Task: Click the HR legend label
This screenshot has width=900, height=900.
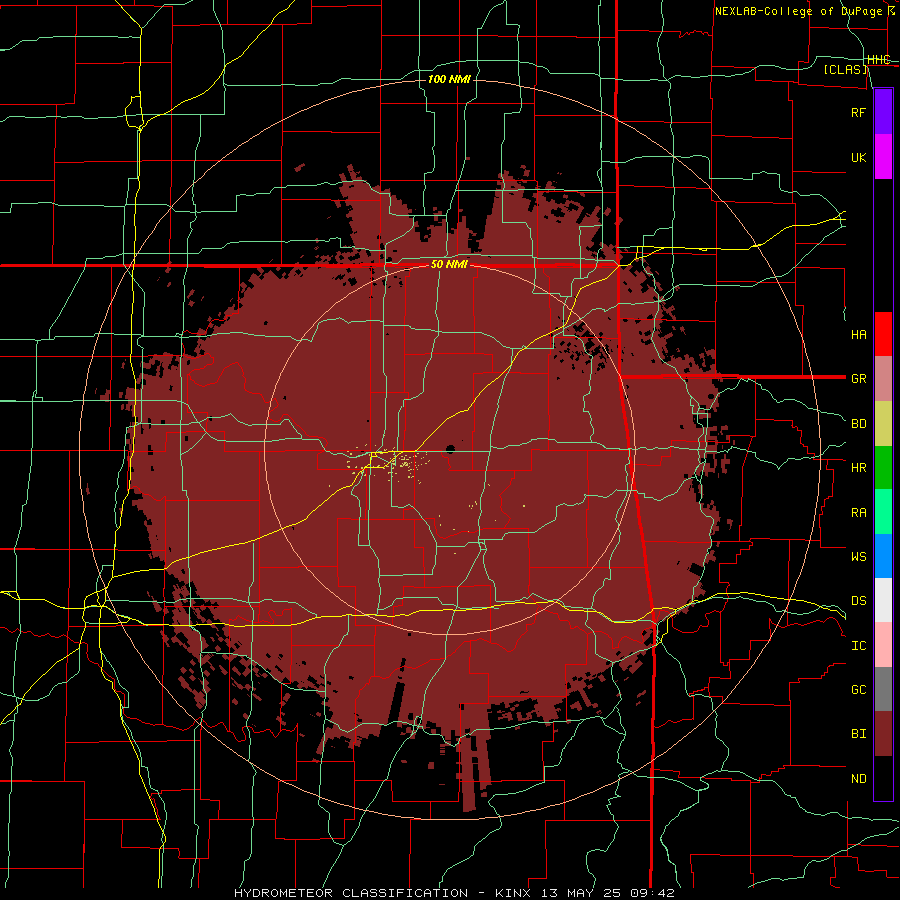Action: [x=858, y=468]
